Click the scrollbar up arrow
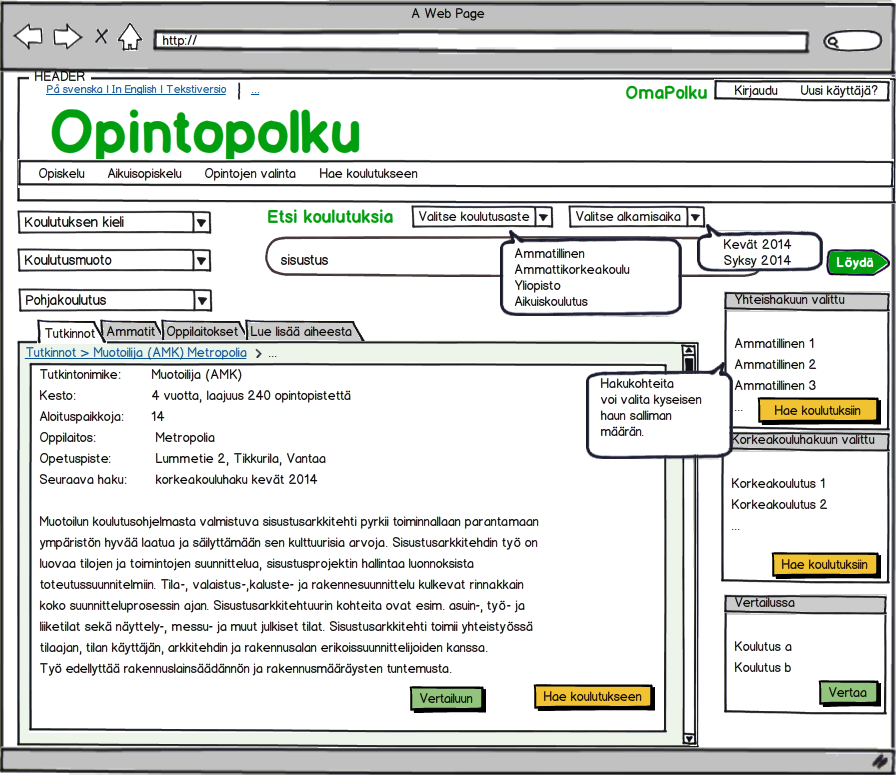This screenshot has height=775, width=896. pyautogui.click(x=689, y=350)
